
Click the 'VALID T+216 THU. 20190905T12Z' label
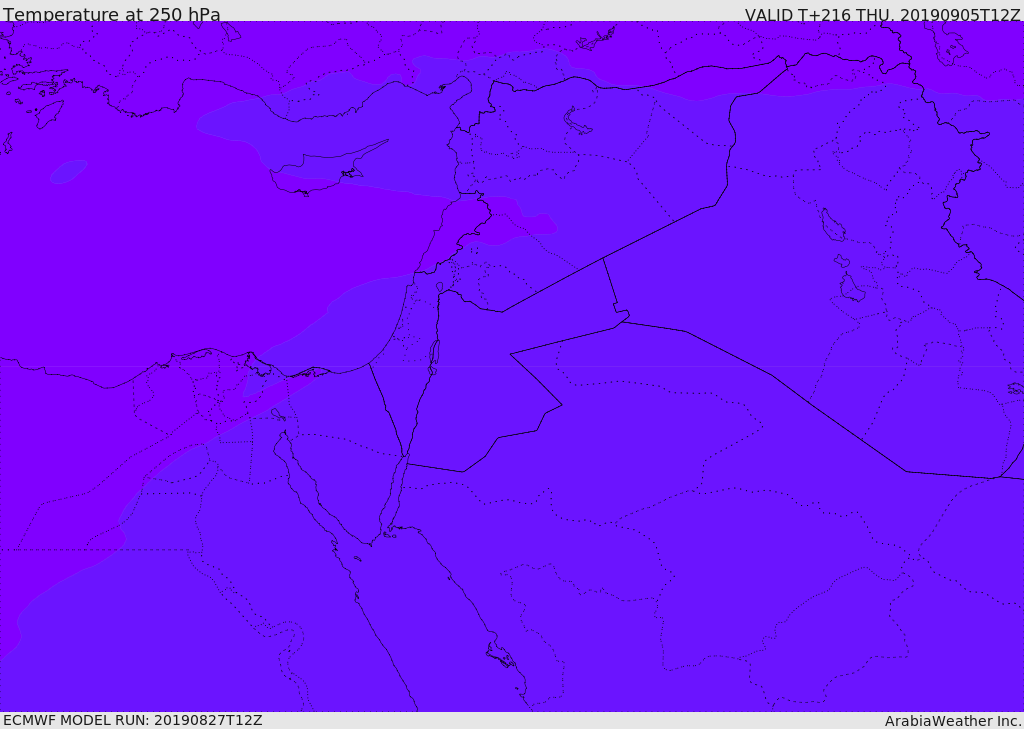(882, 14)
